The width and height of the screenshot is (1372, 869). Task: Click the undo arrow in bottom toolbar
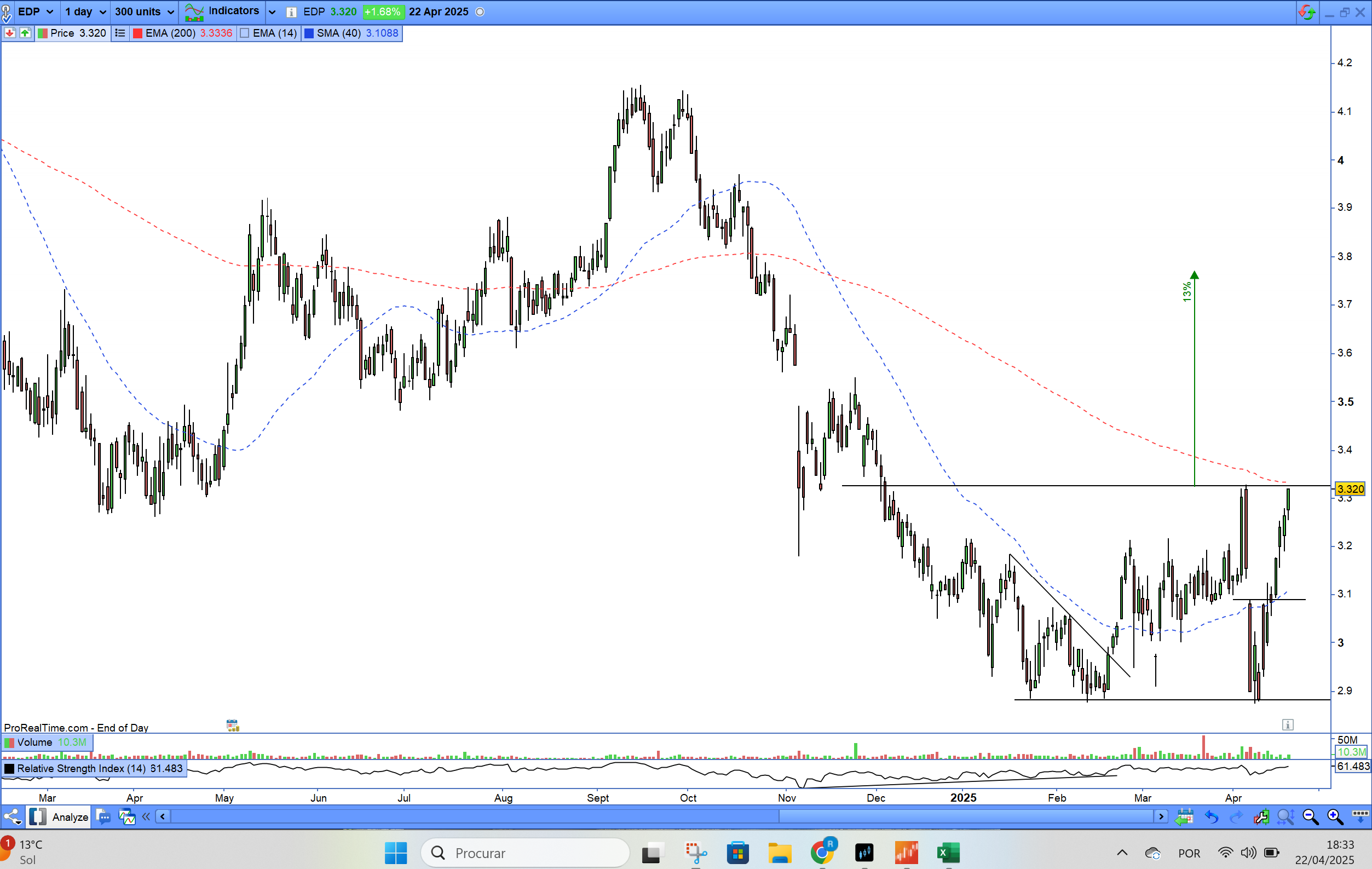coord(1210,817)
